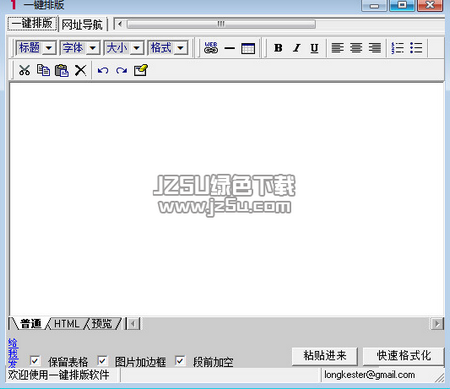Image resolution: width=450 pixels, height=389 pixels.
Task: Undo the last action
Action: (103, 70)
